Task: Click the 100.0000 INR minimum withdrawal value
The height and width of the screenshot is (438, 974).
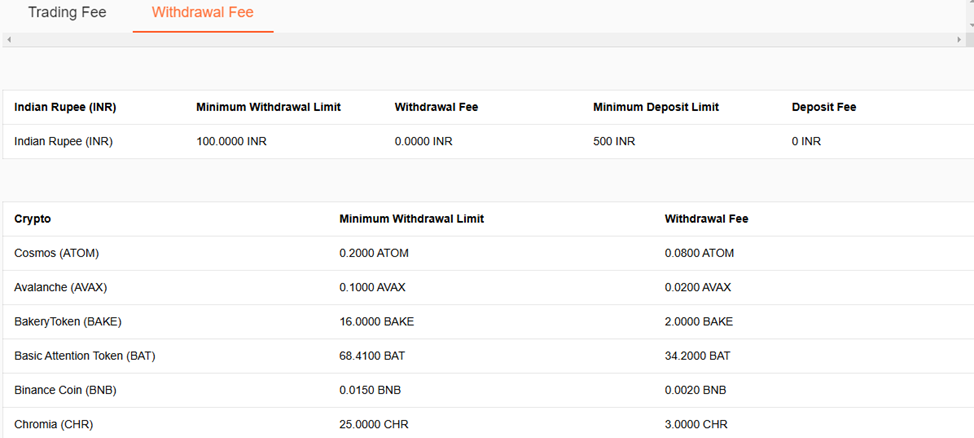Action: (x=231, y=141)
